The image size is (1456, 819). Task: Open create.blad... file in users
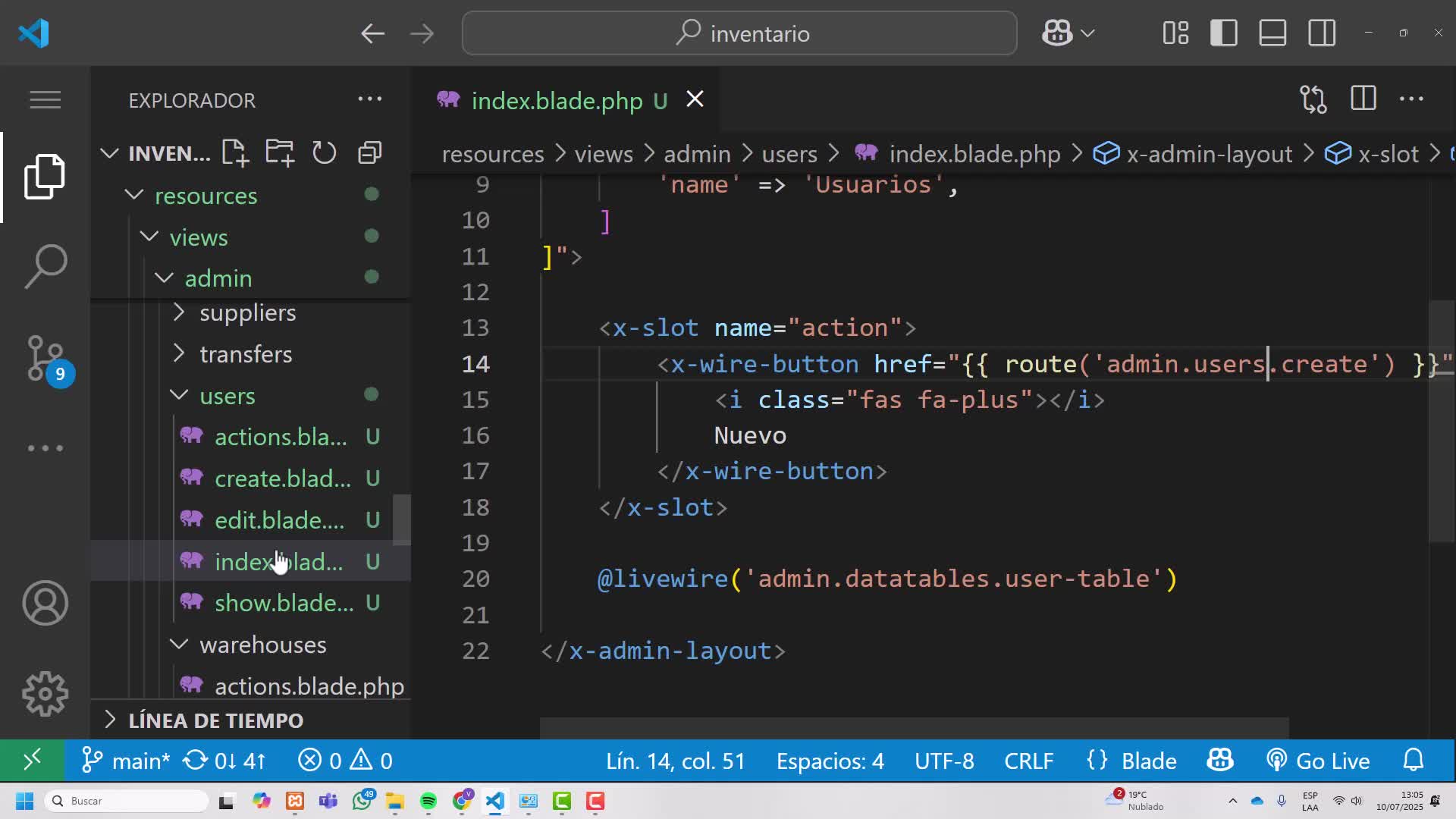(282, 479)
